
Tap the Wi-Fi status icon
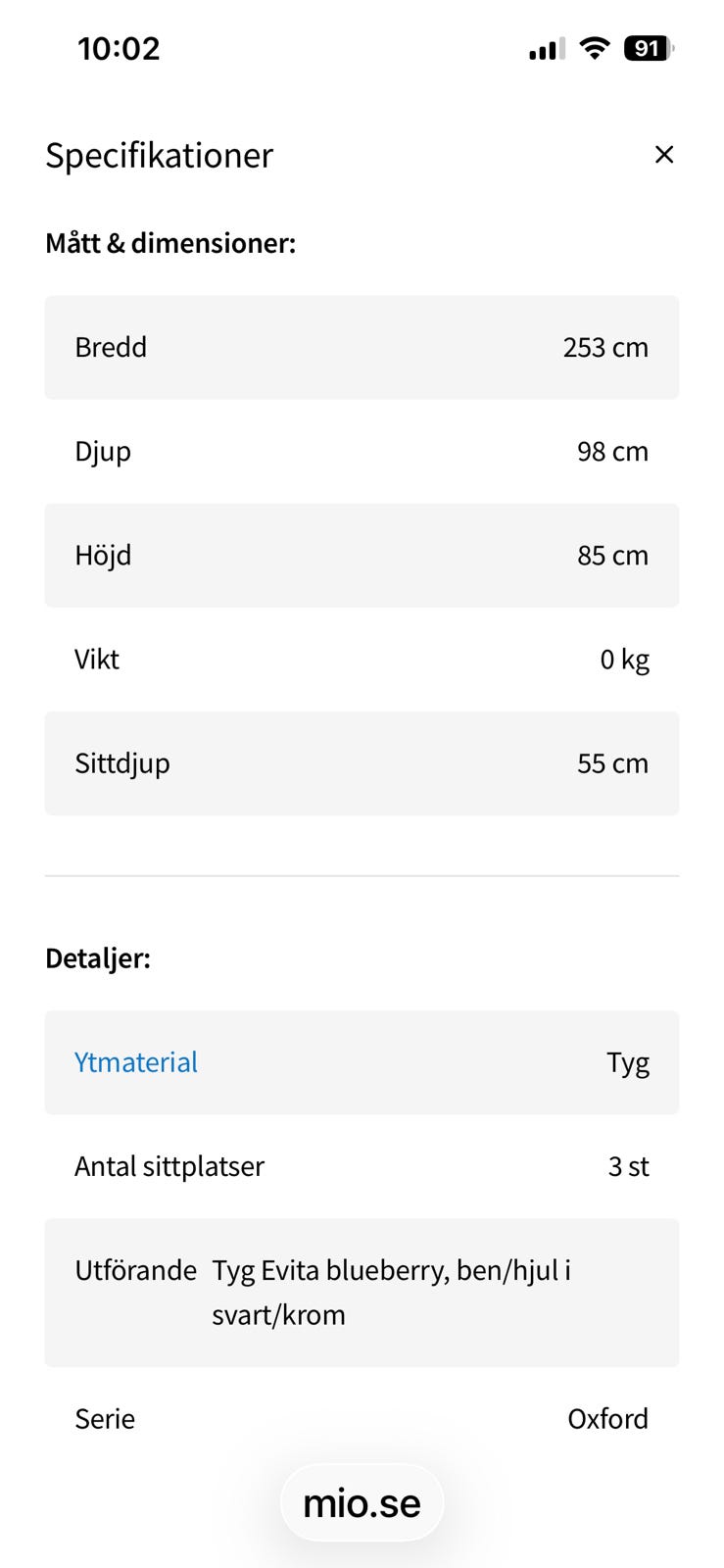[x=594, y=48]
